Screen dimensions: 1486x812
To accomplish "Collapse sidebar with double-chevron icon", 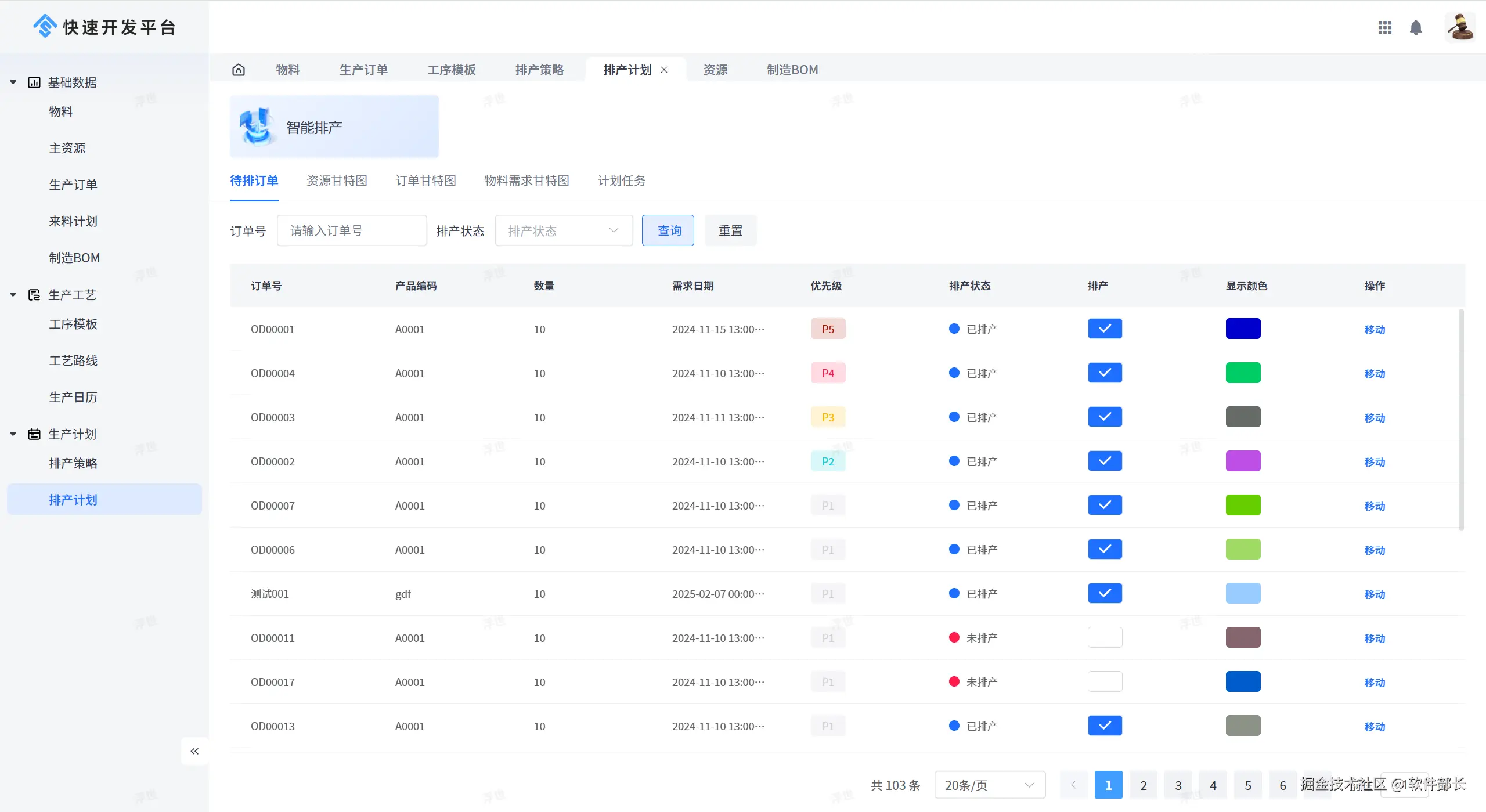I will coord(194,751).
